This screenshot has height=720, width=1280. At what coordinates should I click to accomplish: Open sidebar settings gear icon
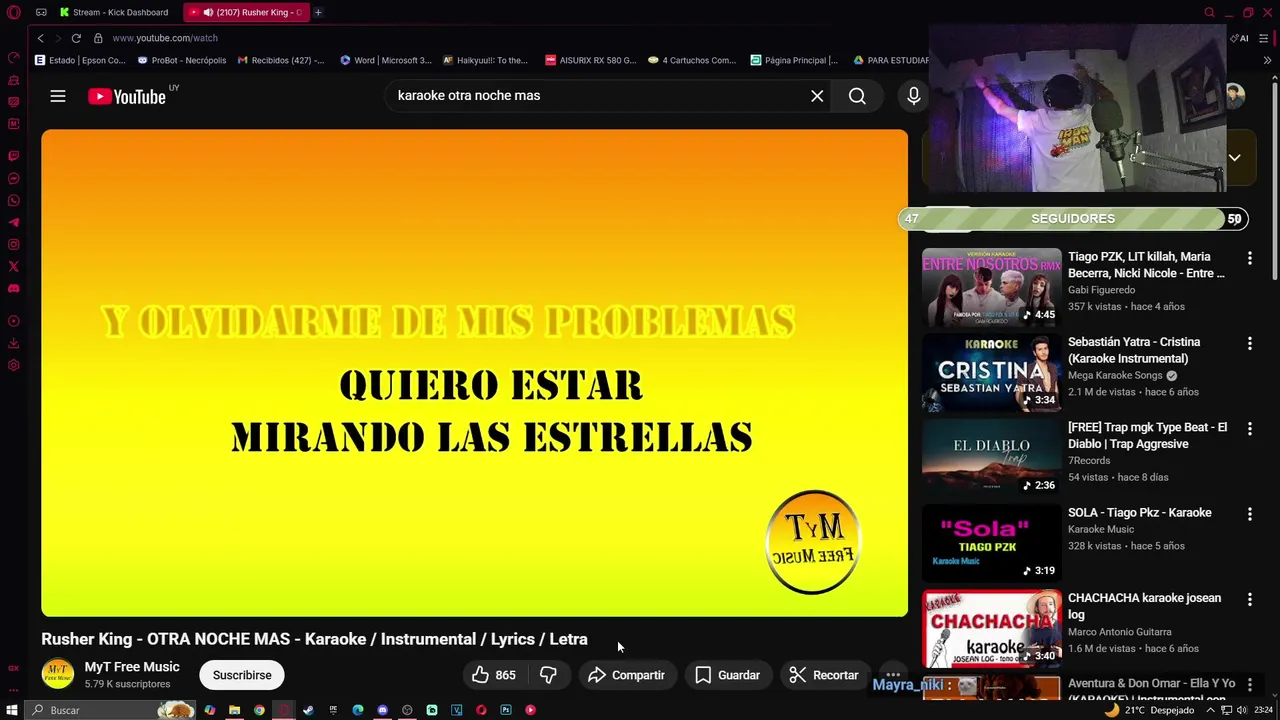14,365
